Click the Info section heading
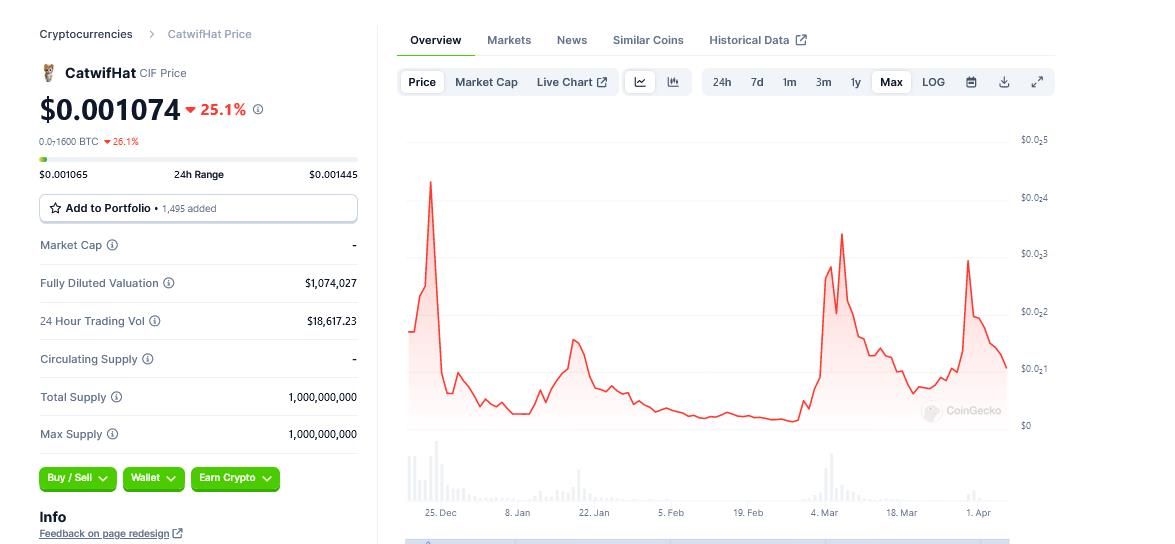This screenshot has height=544, width=1175. pos(52,517)
